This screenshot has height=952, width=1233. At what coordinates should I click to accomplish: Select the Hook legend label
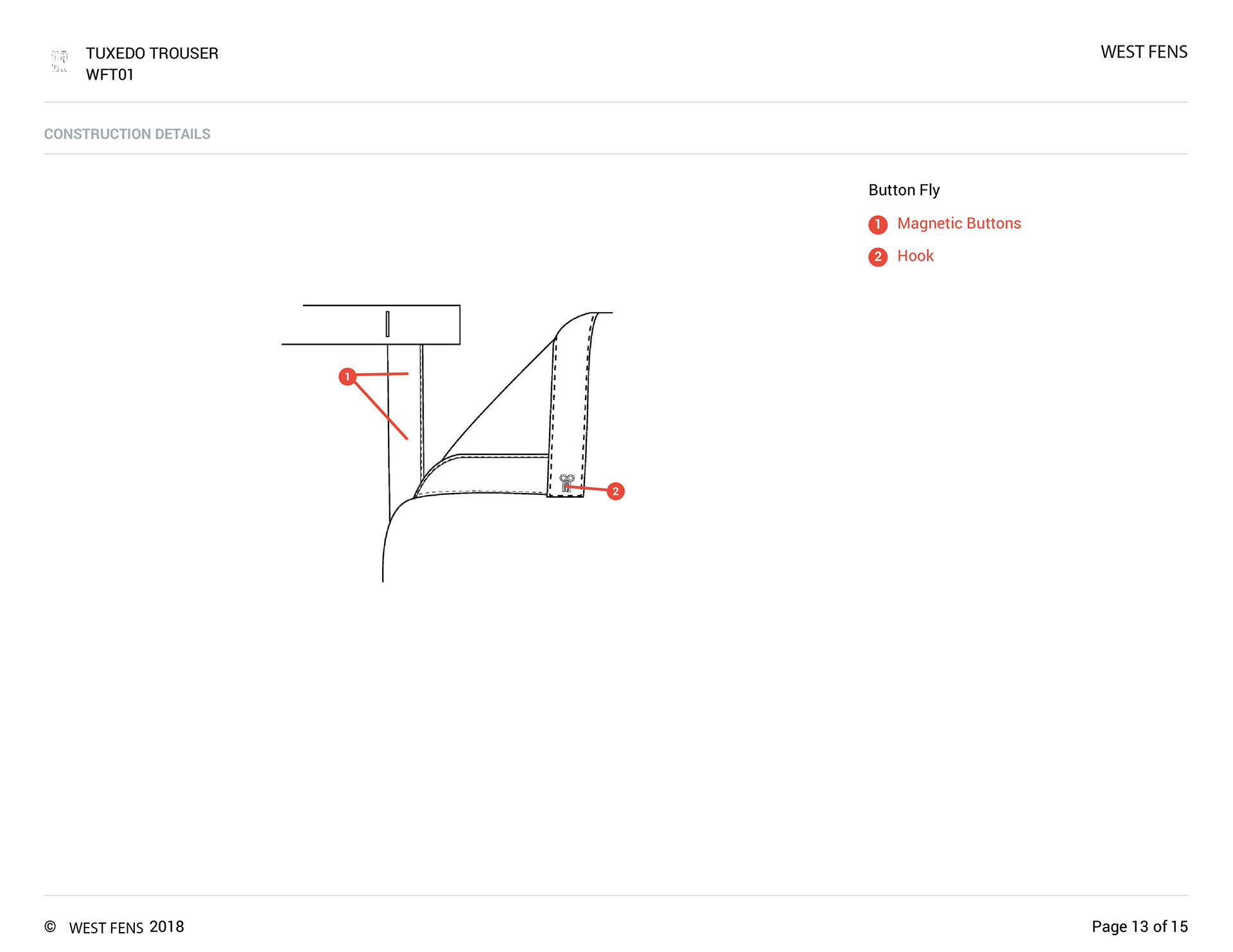click(x=915, y=256)
